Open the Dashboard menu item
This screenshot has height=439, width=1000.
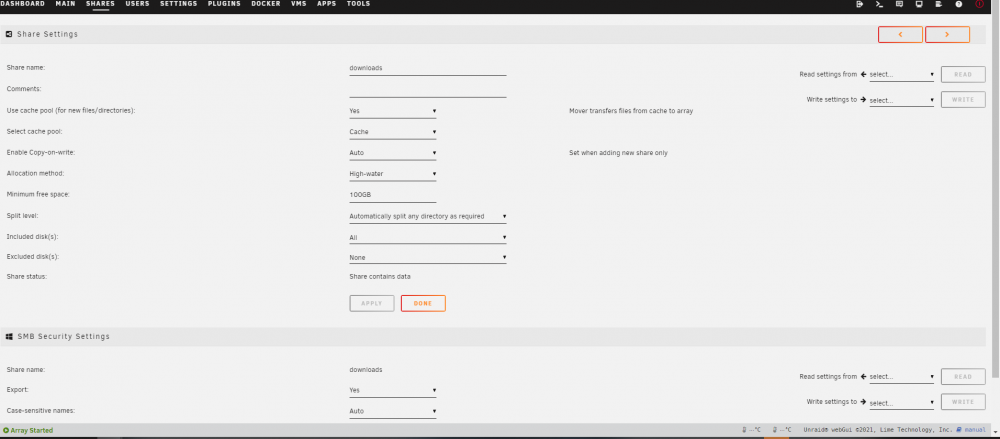pos(22,4)
